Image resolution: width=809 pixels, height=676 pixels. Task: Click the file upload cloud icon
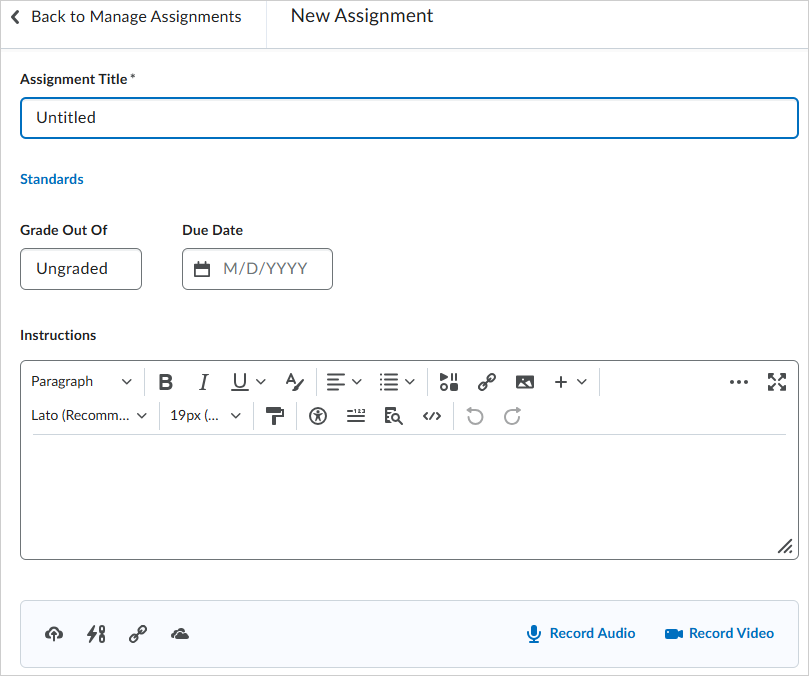click(x=54, y=634)
